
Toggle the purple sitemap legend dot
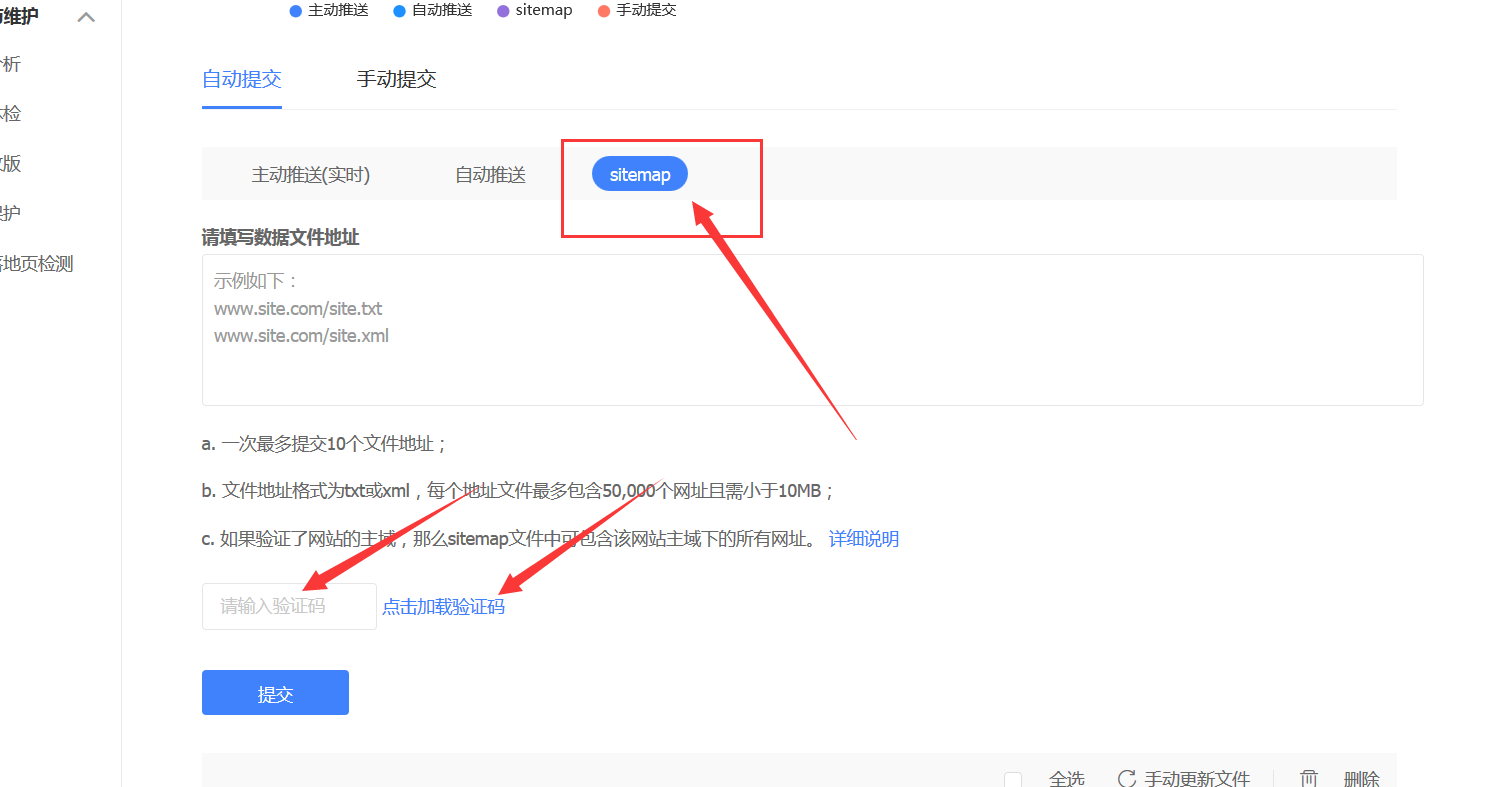pyautogui.click(x=503, y=11)
